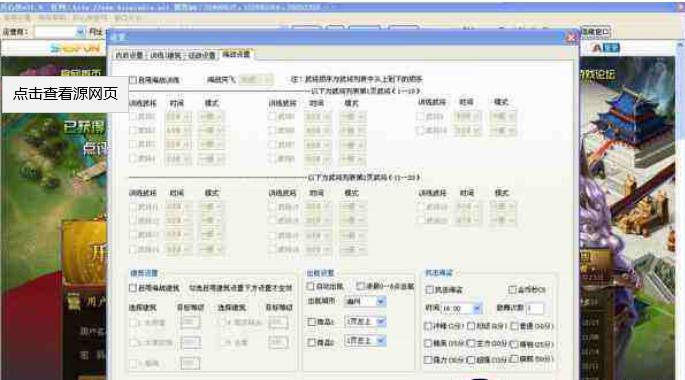Tick the 商品2 checkbox
Image resolution: width=685 pixels, height=380 pixels.
tap(312, 342)
